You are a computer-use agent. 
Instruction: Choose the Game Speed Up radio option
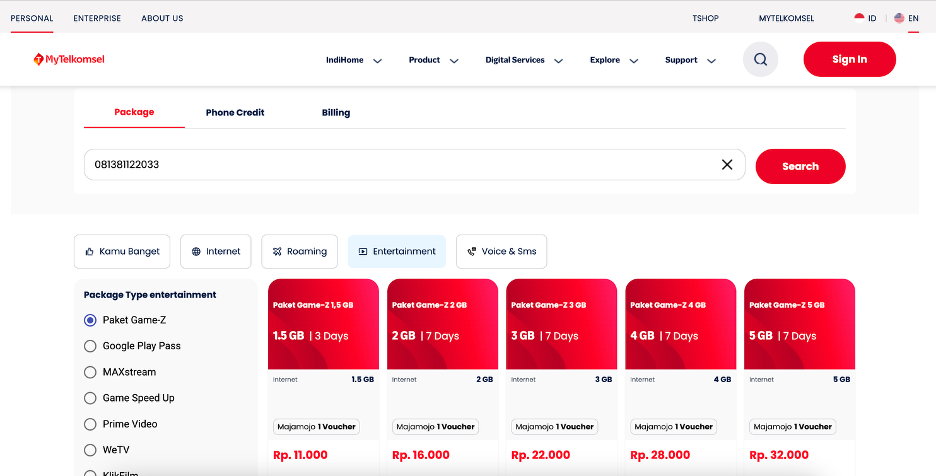point(90,398)
